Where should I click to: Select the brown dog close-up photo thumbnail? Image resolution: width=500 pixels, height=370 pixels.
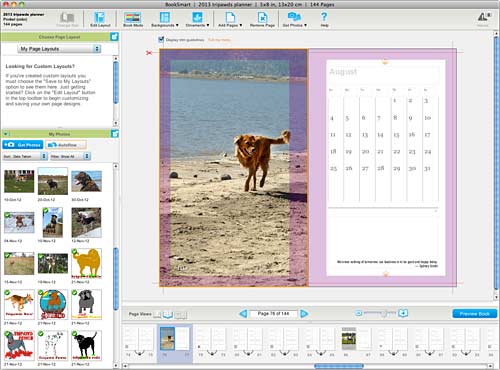86,181
